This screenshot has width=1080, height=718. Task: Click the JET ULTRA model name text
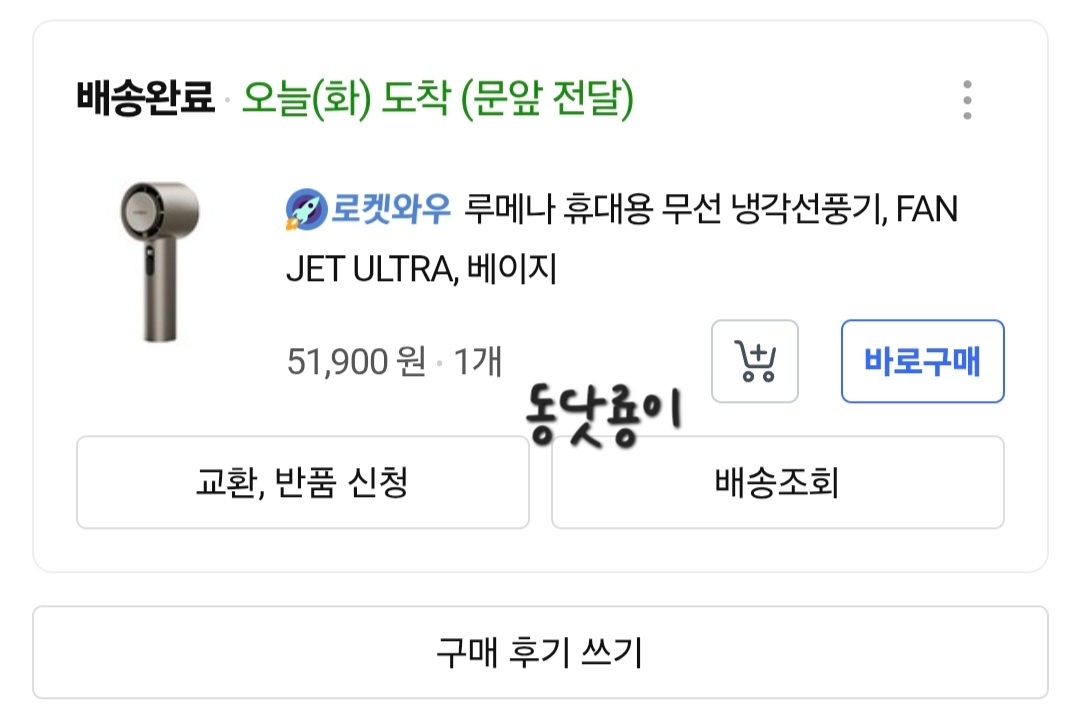tap(368, 270)
